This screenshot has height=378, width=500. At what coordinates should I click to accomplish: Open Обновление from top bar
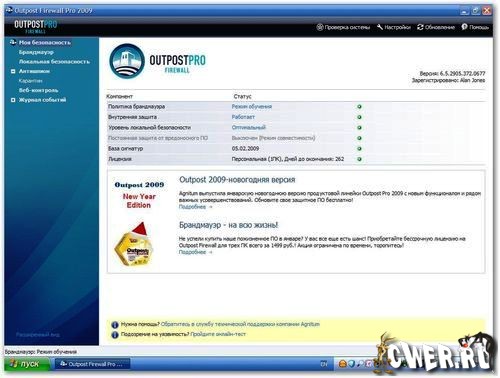(x=440, y=27)
